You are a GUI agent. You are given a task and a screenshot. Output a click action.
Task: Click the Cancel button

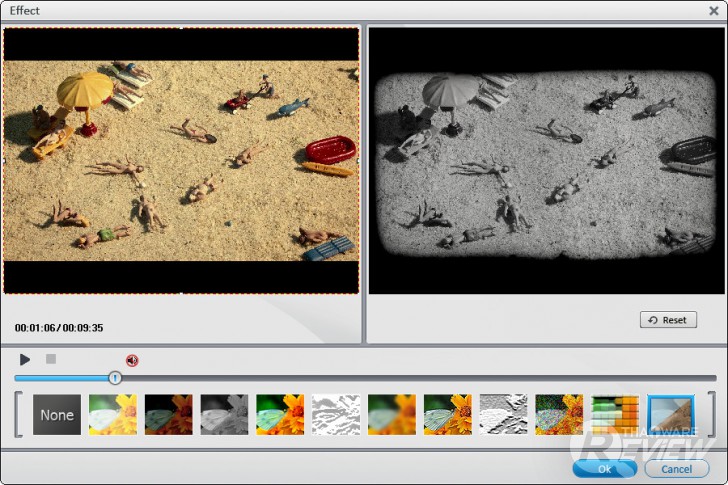tap(676, 469)
